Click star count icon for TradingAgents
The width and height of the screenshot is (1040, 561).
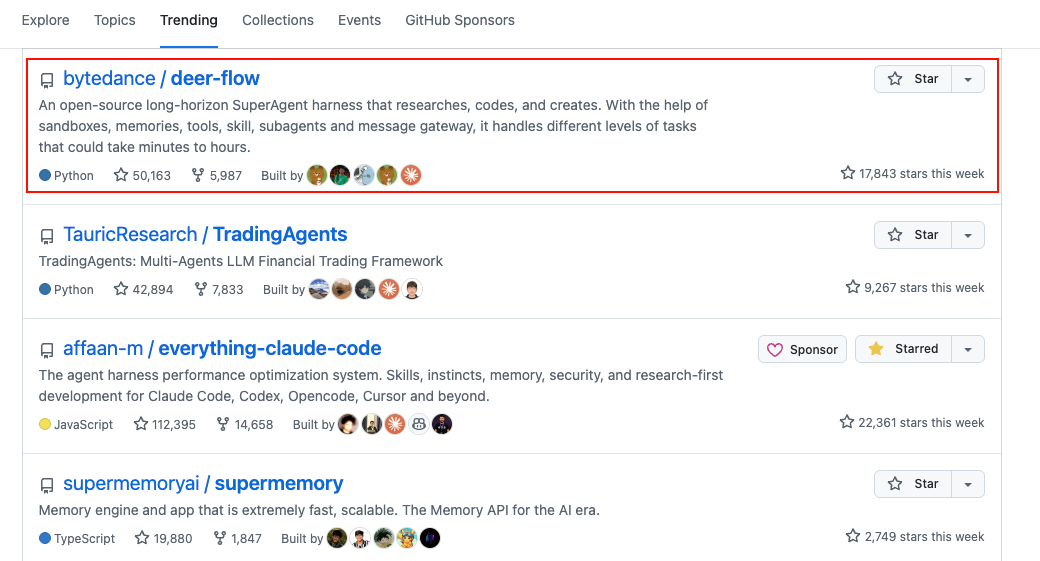click(x=121, y=289)
